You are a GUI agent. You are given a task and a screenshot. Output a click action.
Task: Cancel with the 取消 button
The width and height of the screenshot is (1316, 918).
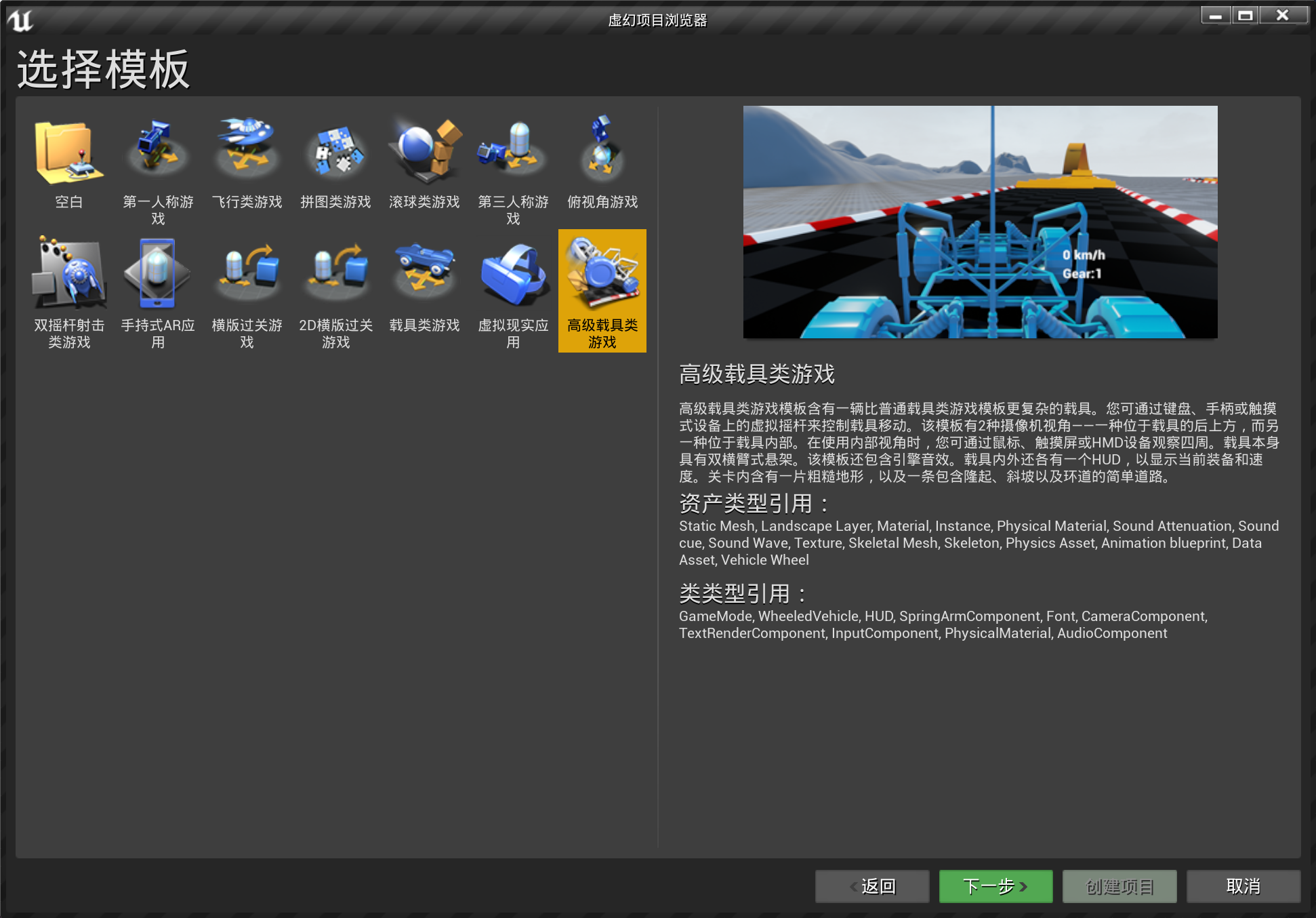1243,886
